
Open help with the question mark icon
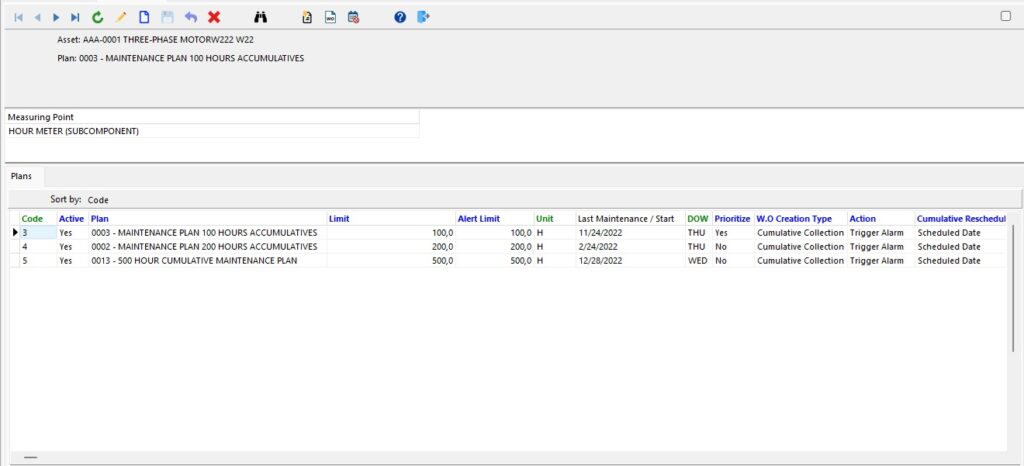(x=400, y=18)
